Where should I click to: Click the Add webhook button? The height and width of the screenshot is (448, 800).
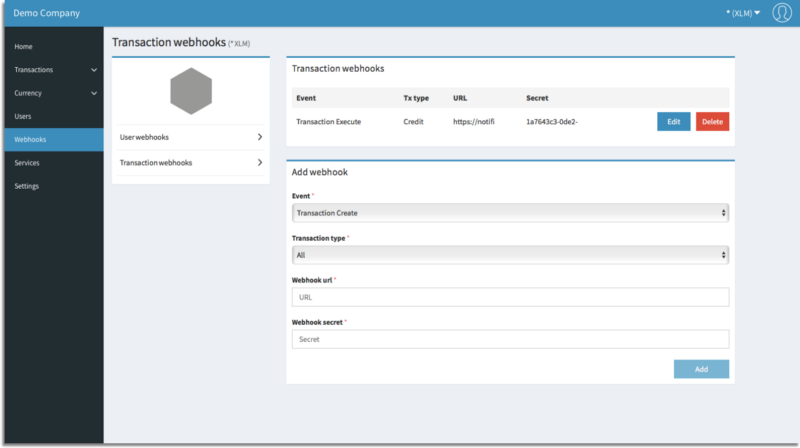click(701, 369)
